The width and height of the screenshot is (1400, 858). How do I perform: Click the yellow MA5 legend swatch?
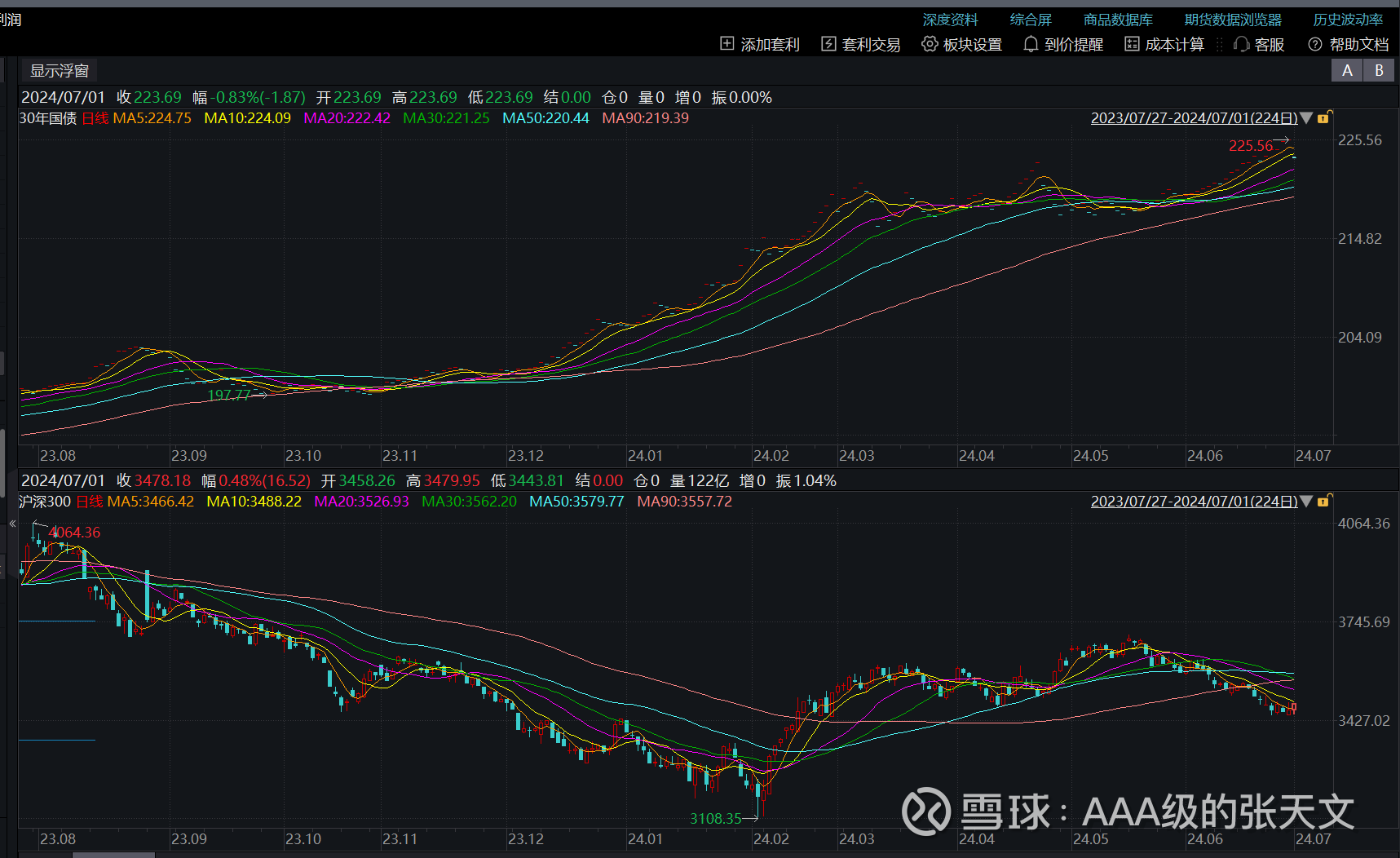point(152,118)
